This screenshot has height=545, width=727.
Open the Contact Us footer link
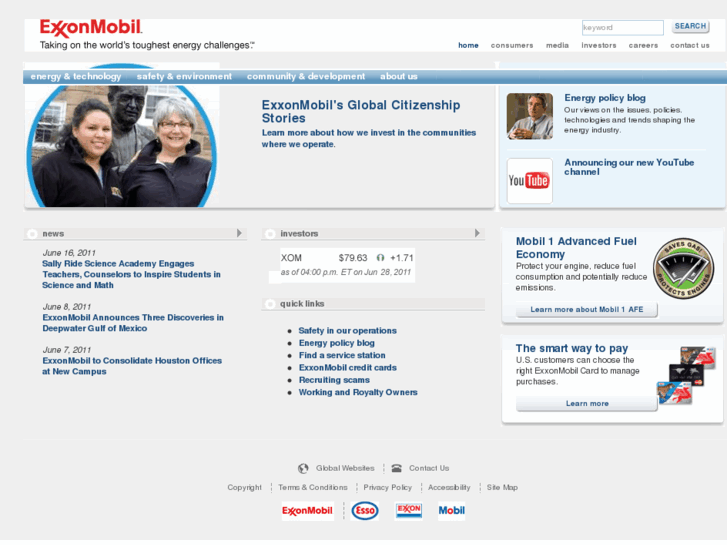pos(429,468)
